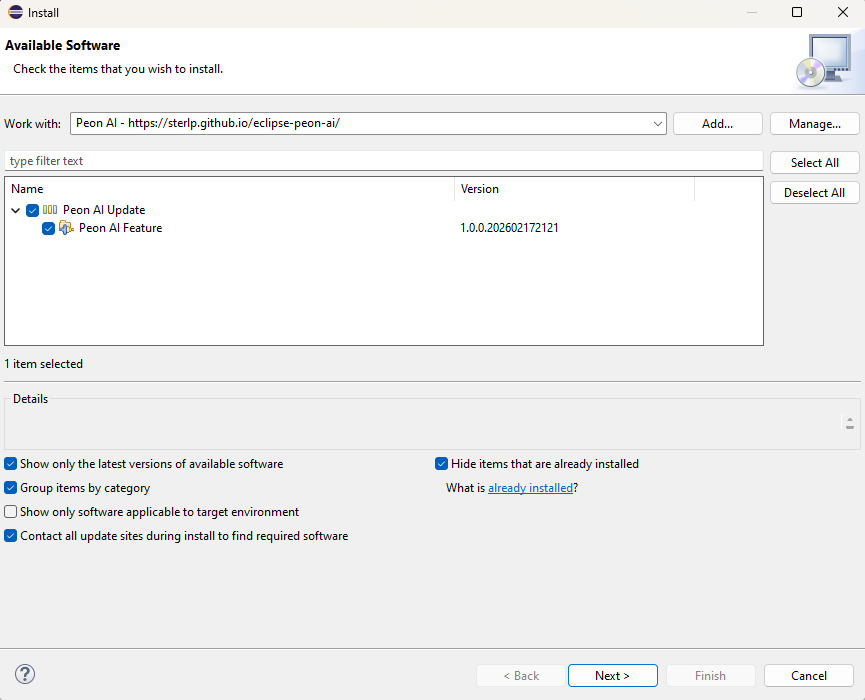Enable Show only software applicable to target

pyautogui.click(x=11, y=512)
